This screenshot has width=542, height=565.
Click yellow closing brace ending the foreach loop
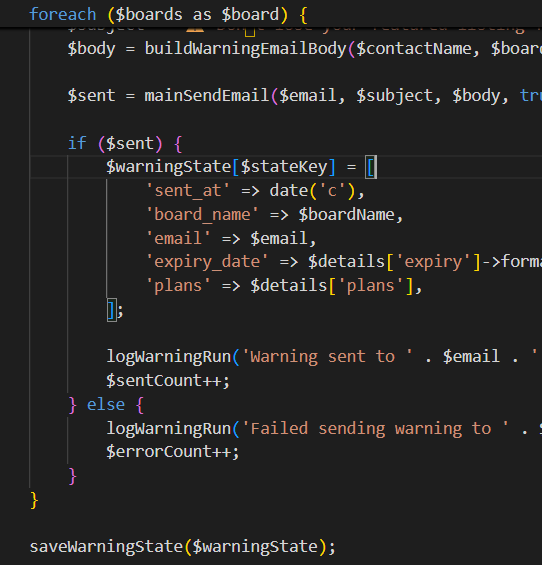click(34, 500)
